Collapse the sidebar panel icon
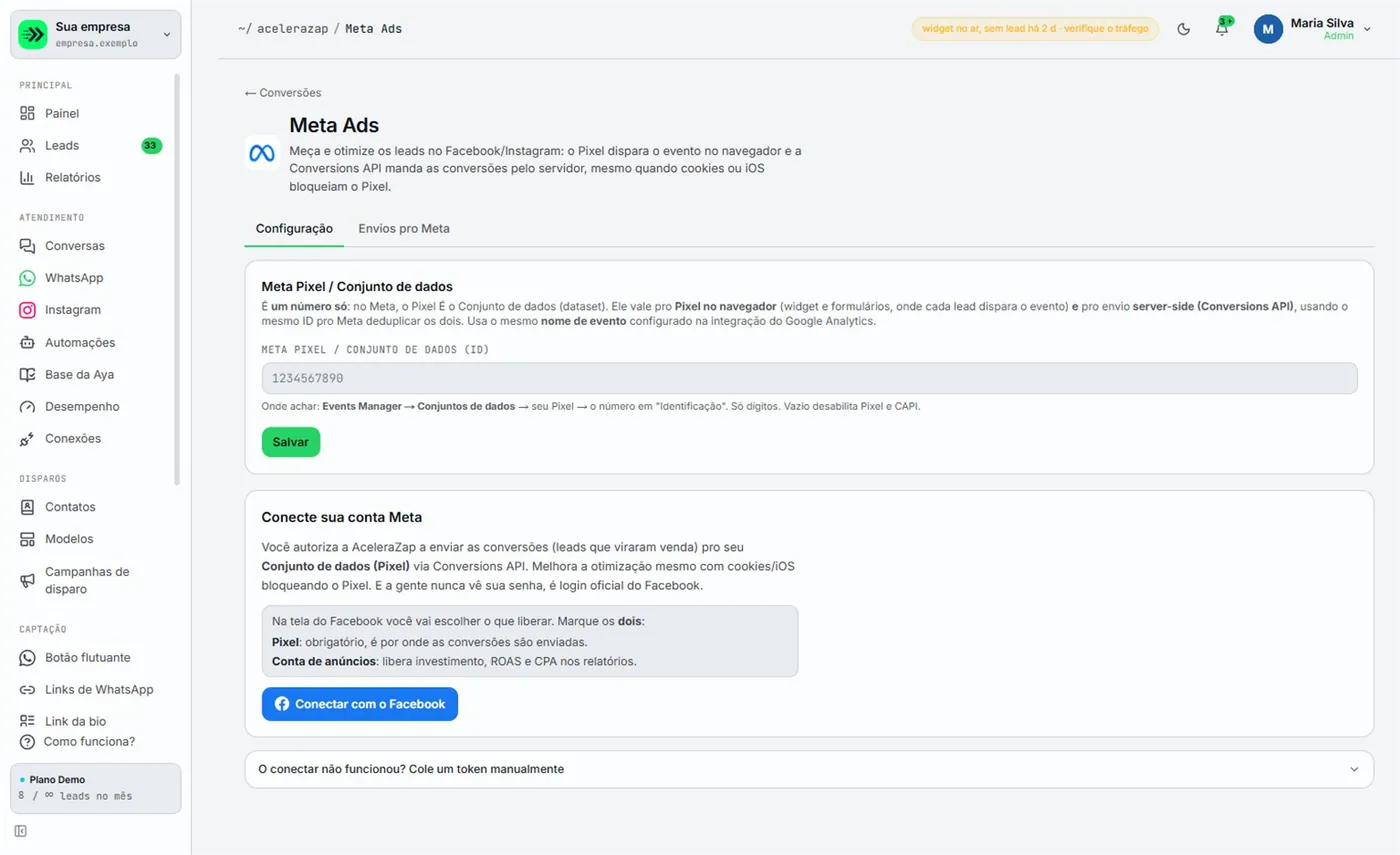 point(21,831)
